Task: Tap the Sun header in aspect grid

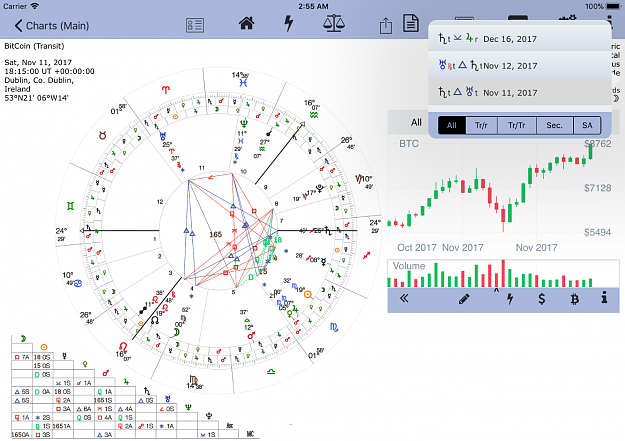Action: tap(44, 347)
